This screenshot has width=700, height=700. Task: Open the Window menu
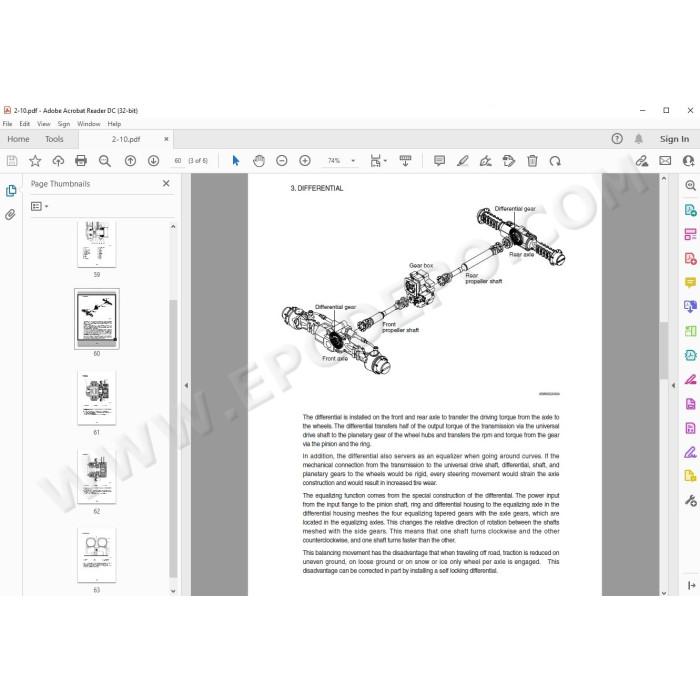pyautogui.click(x=88, y=124)
